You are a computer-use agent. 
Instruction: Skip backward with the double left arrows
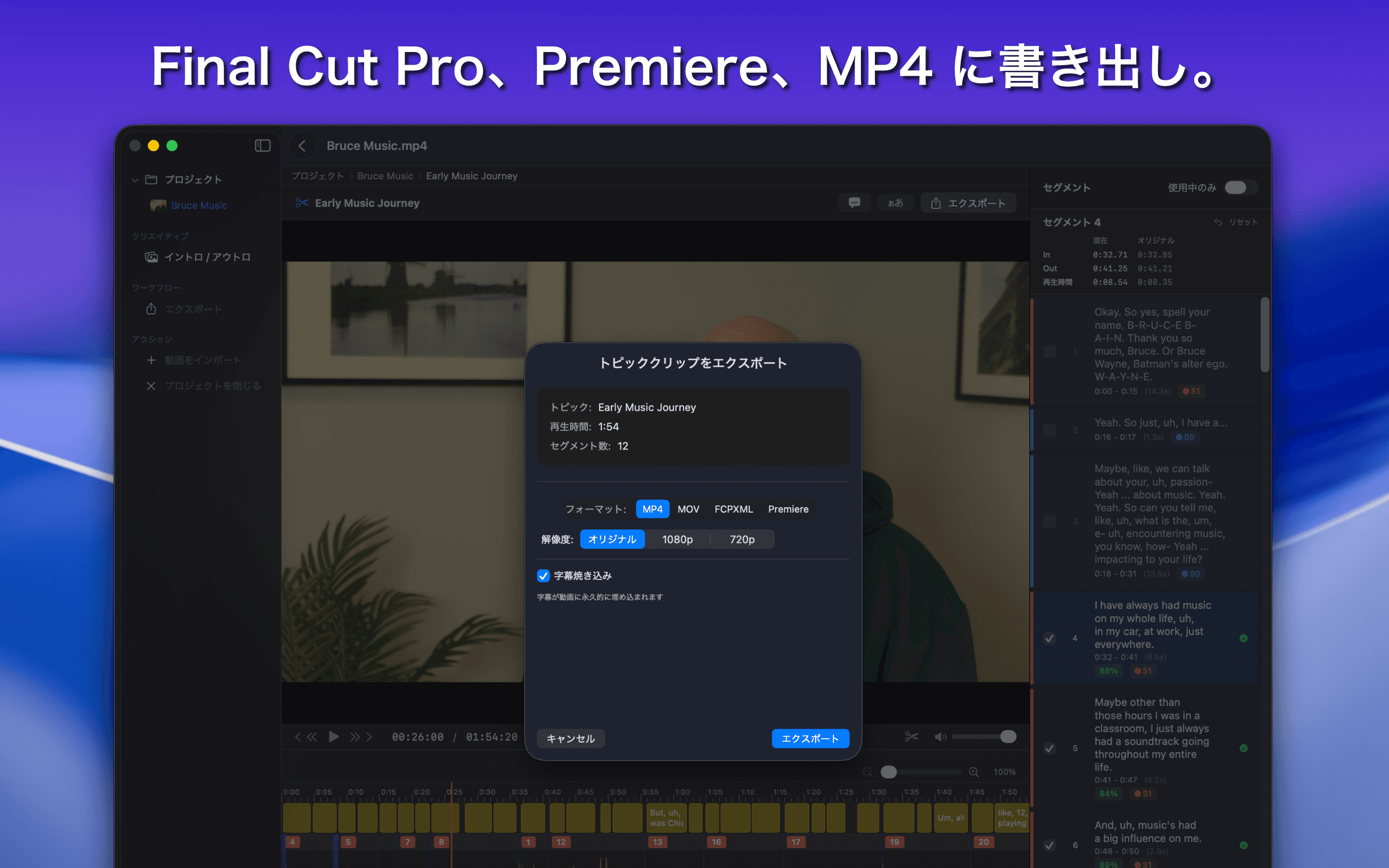[x=312, y=736]
